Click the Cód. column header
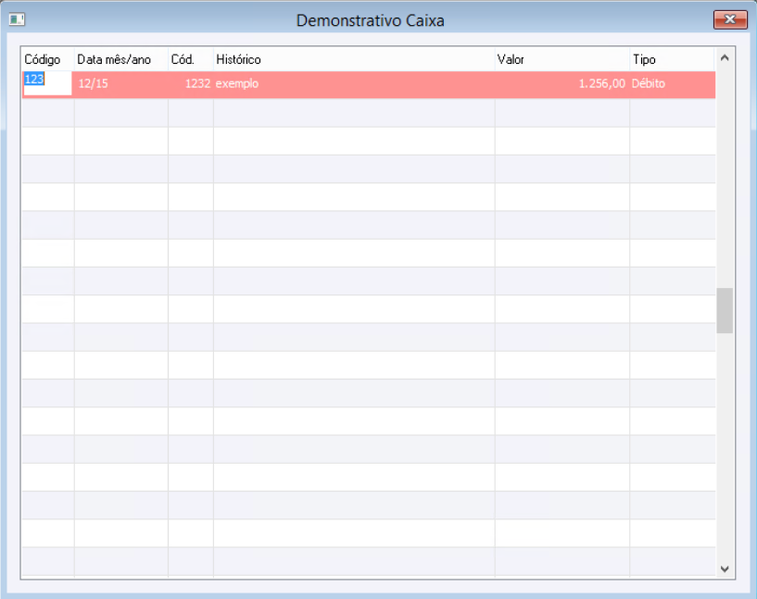 click(191, 59)
